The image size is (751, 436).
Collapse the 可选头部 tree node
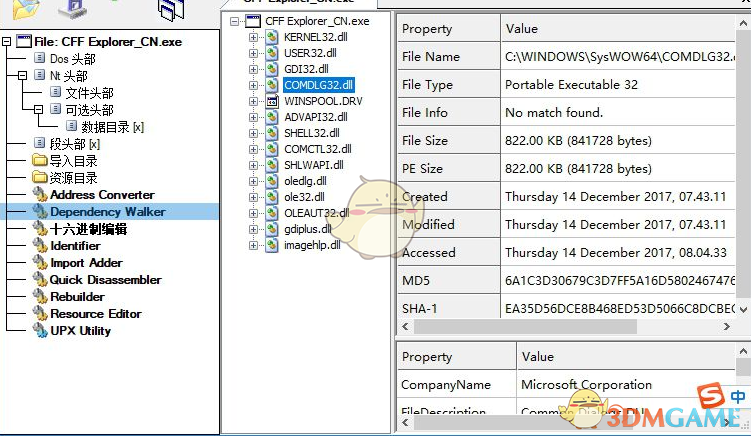38,110
